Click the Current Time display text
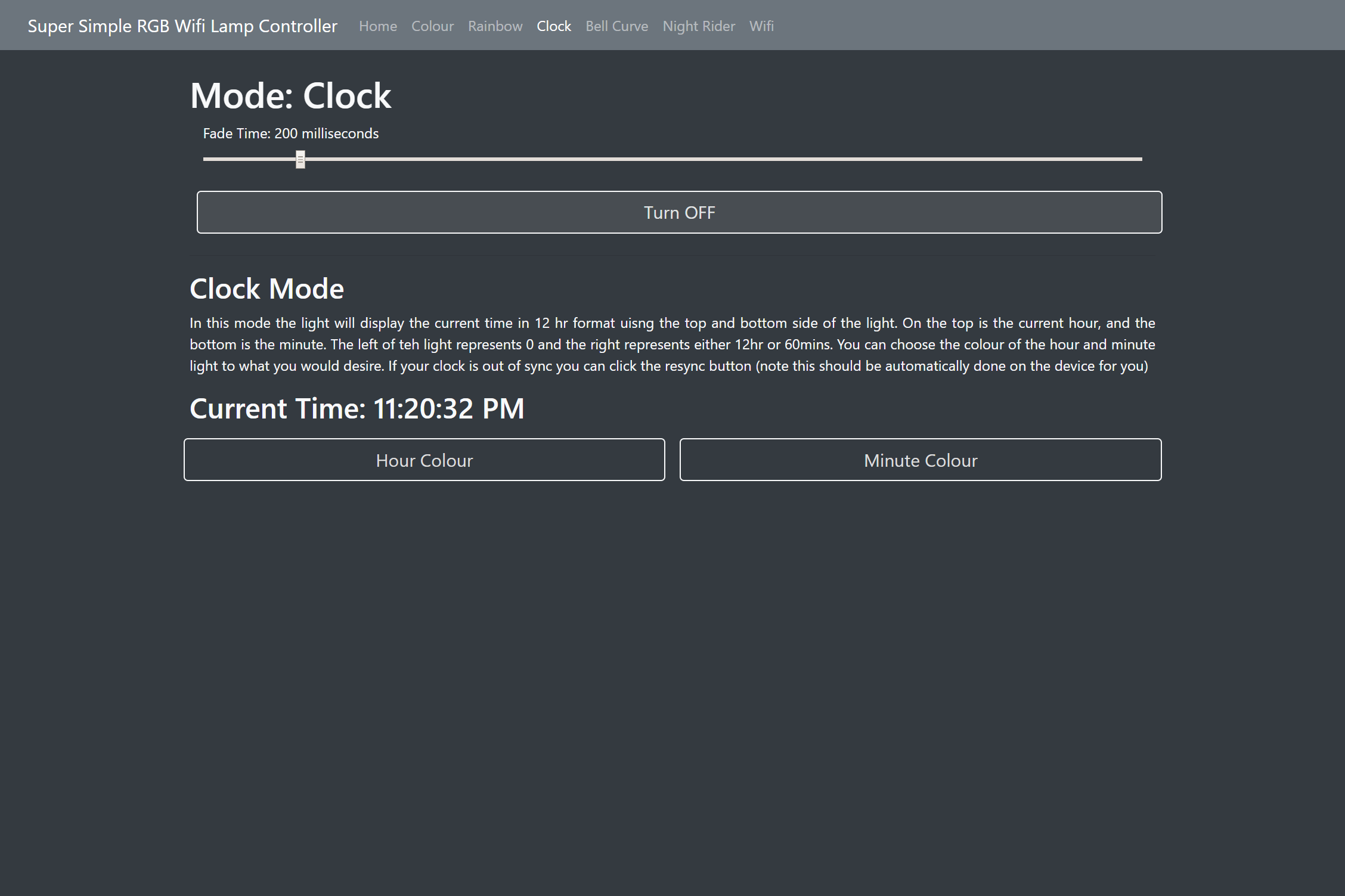This screenshot has height=896, width=1345. coord(356,408)
